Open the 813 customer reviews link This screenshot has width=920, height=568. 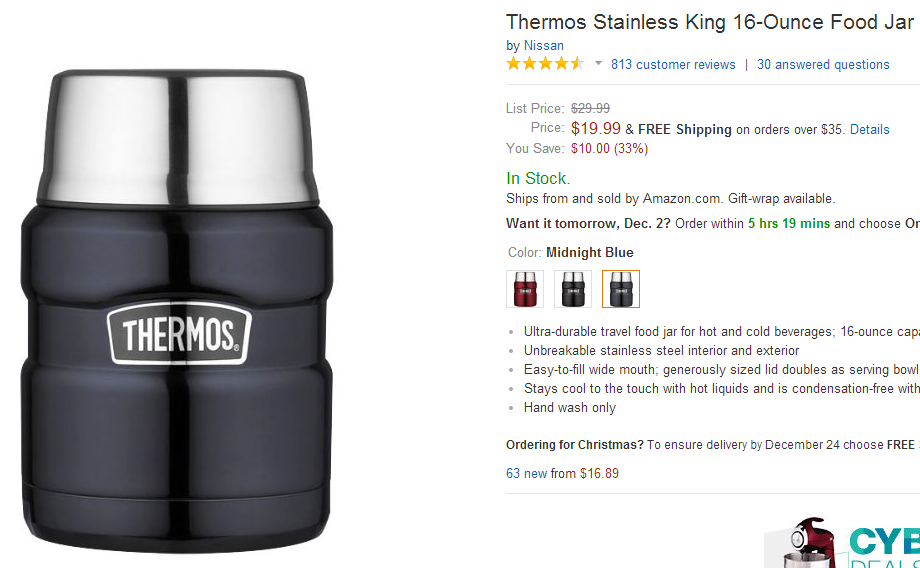pyautogui.click(x=673, y=64)
